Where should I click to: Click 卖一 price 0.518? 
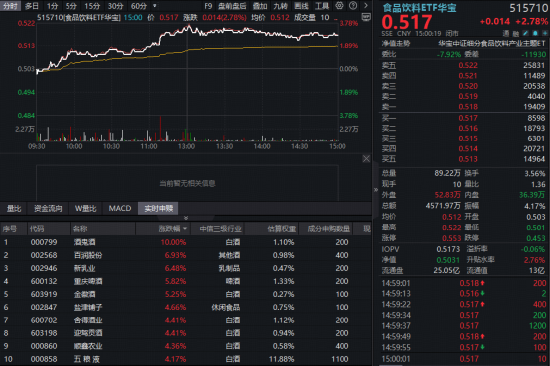click(x=468, y=107)
